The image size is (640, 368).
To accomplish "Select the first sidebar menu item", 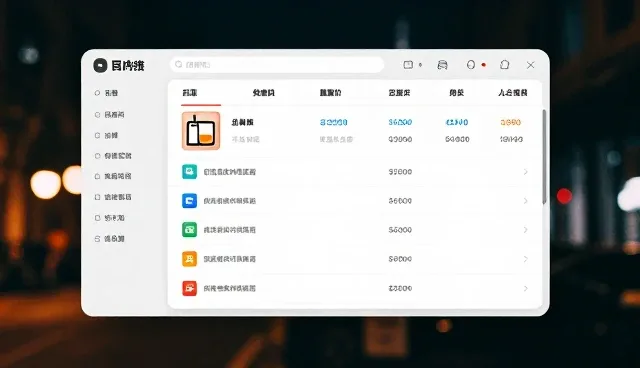I will 107,93.
